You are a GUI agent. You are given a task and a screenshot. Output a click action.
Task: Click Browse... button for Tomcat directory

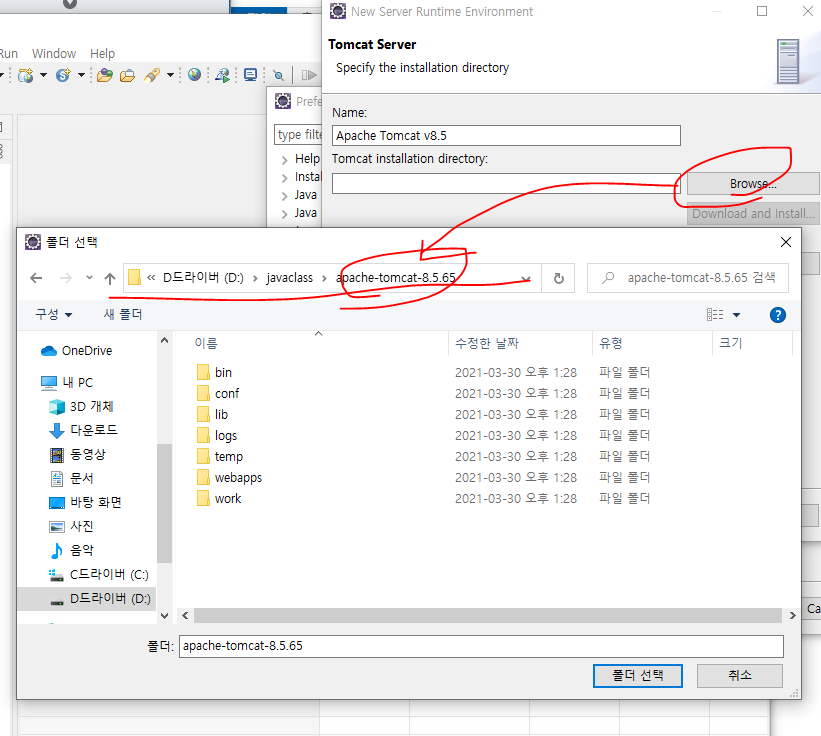753,184
